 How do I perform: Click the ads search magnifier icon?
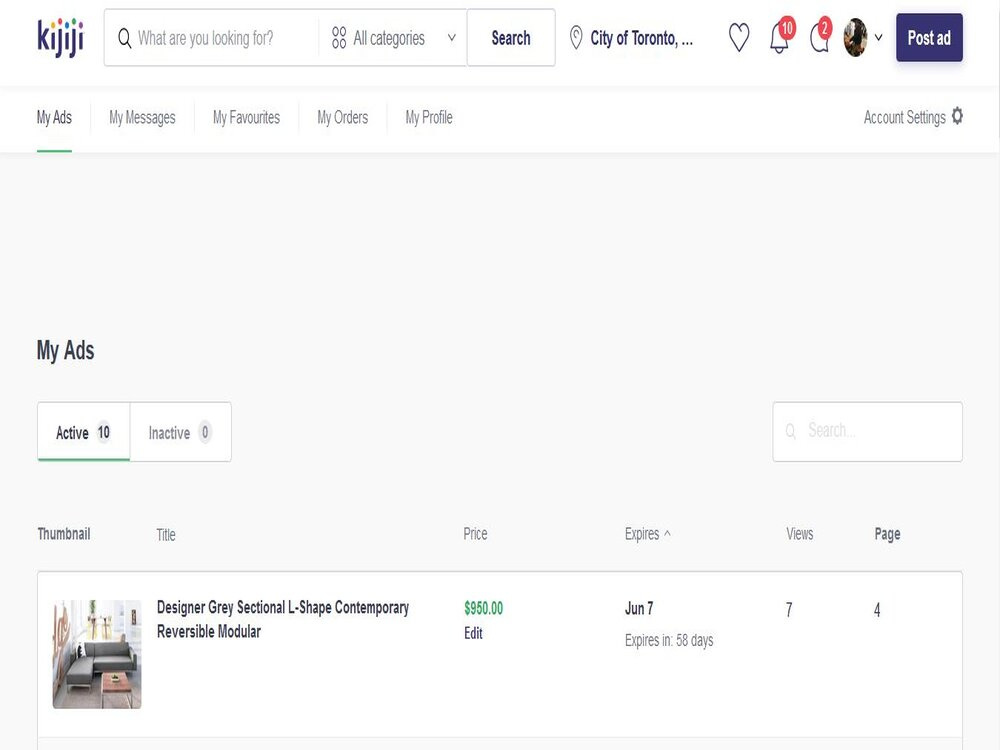(790, 431)
